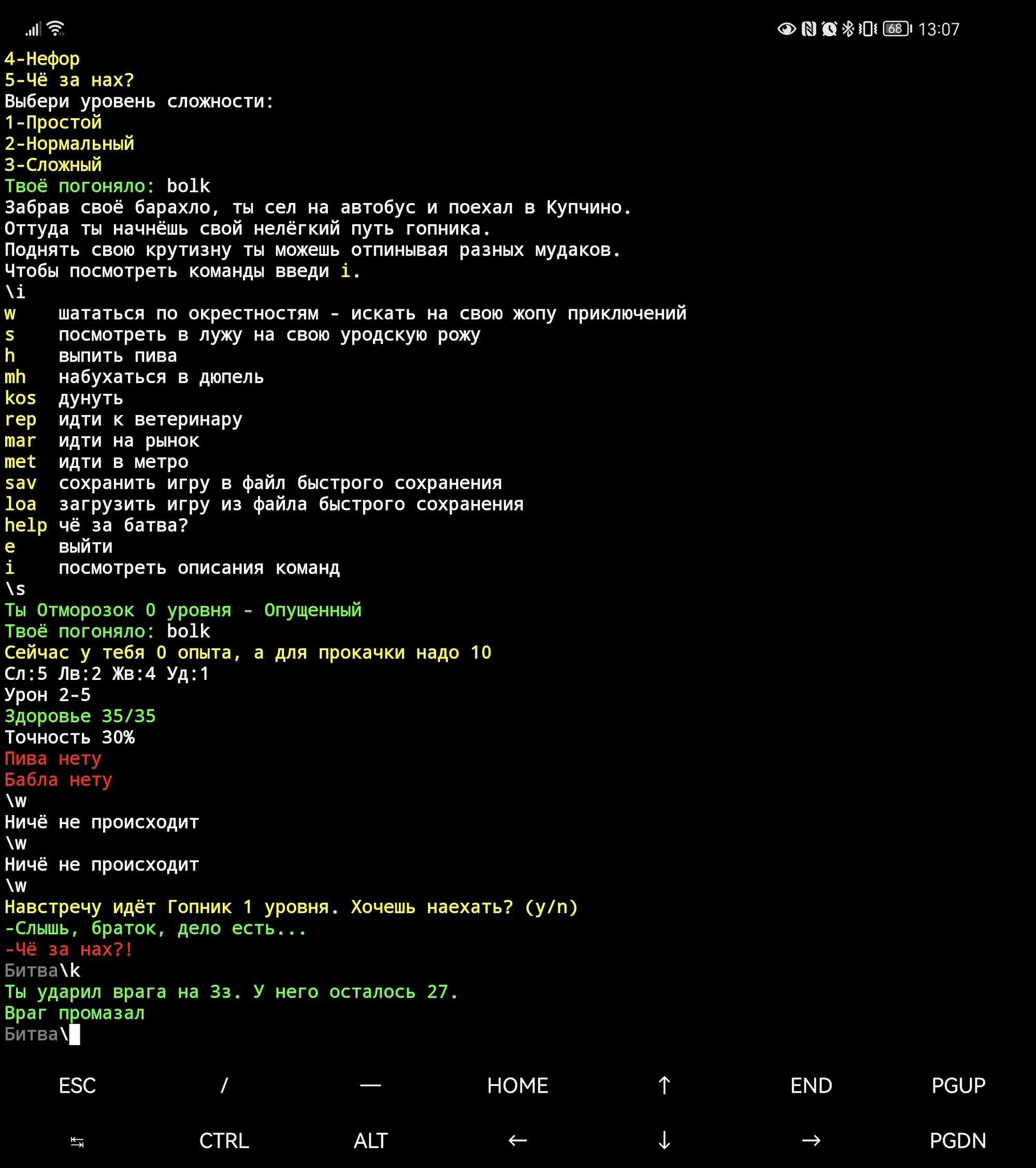This screenshot has width=1036, height=1168.
Task: Tap the Bluetooth status icon
Action: tap(848, 29)
